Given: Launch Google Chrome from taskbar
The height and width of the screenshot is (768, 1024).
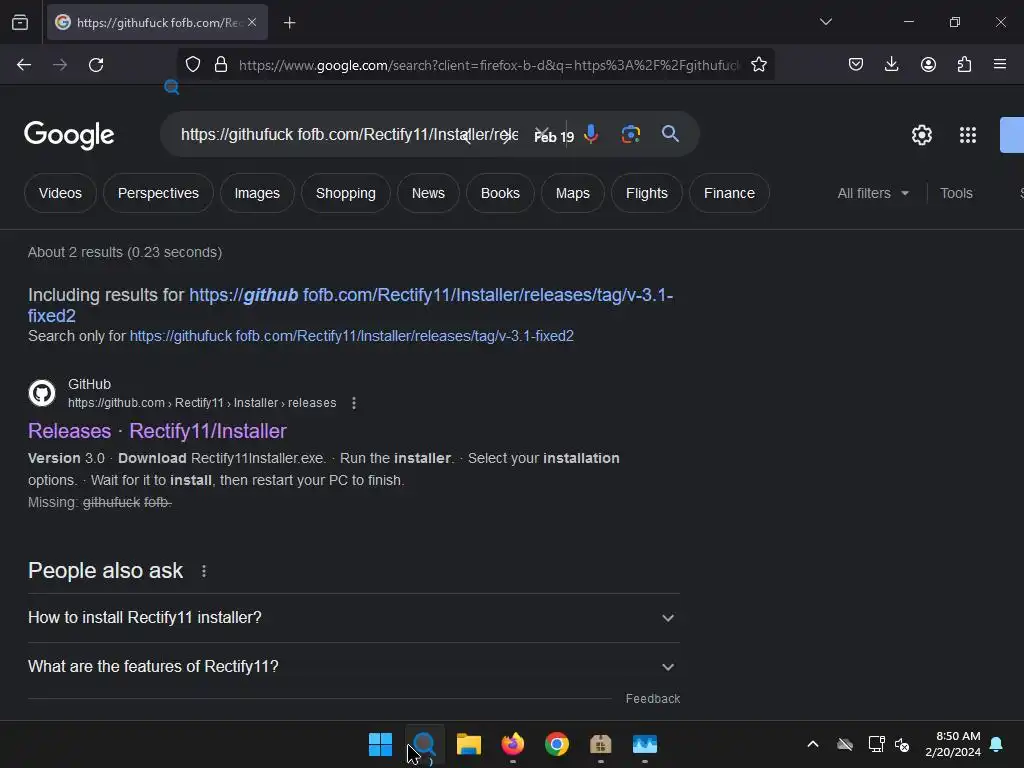Looking at the screenshot, I should click(x=556, y=744).
